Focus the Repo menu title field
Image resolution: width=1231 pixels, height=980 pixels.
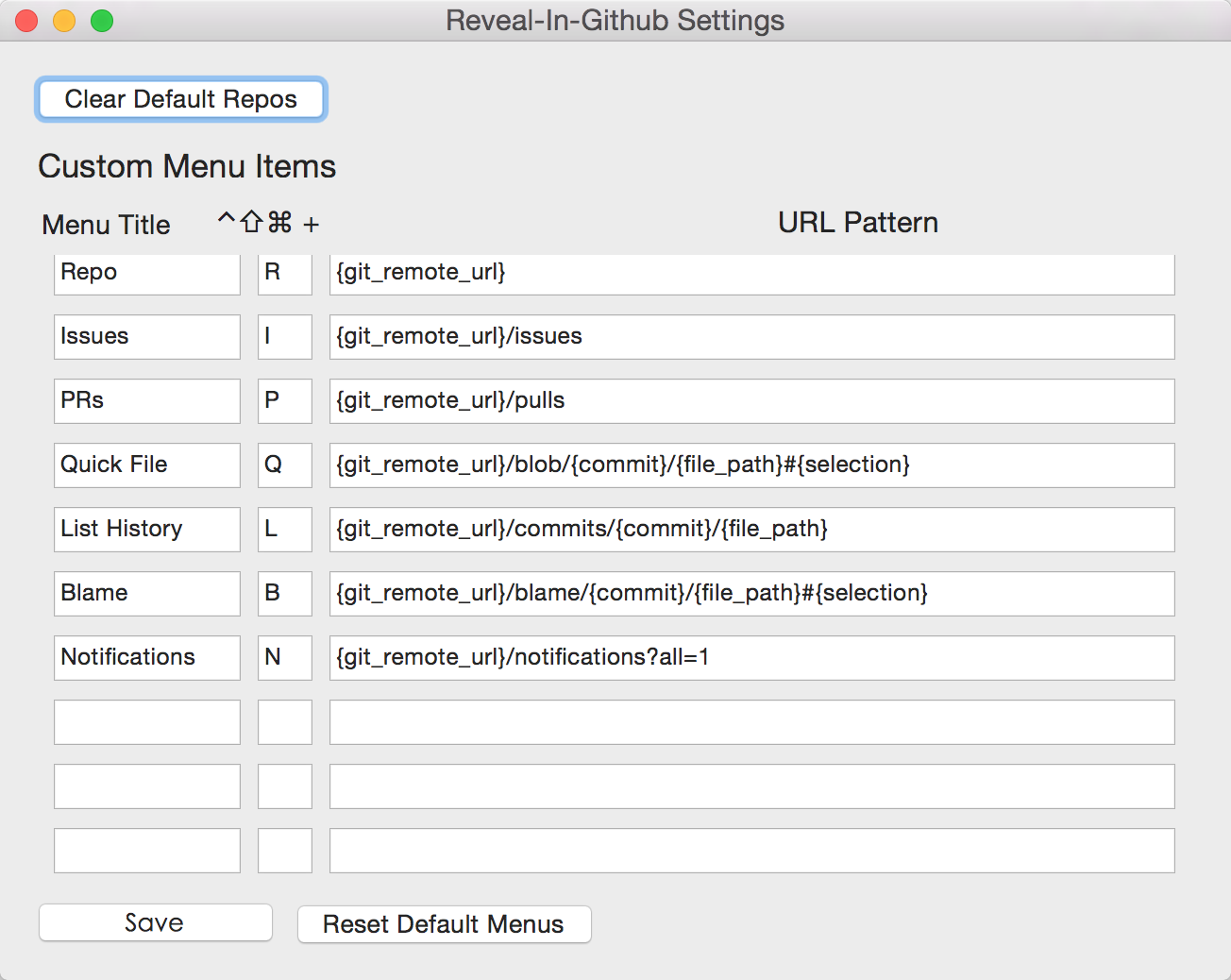click(146, 273)
